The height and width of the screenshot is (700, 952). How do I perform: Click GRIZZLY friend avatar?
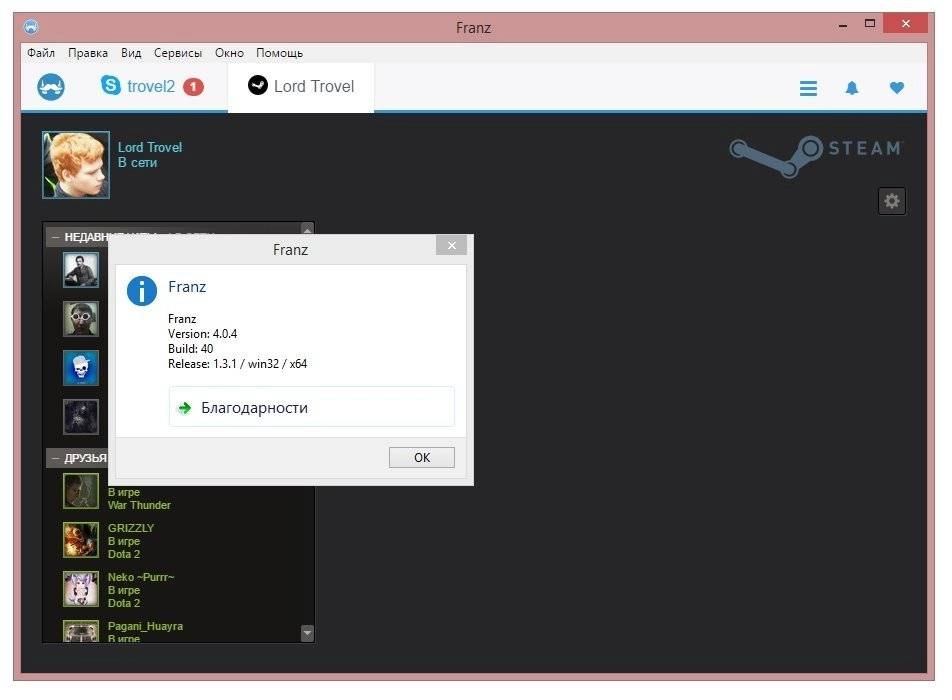(81, 540)
